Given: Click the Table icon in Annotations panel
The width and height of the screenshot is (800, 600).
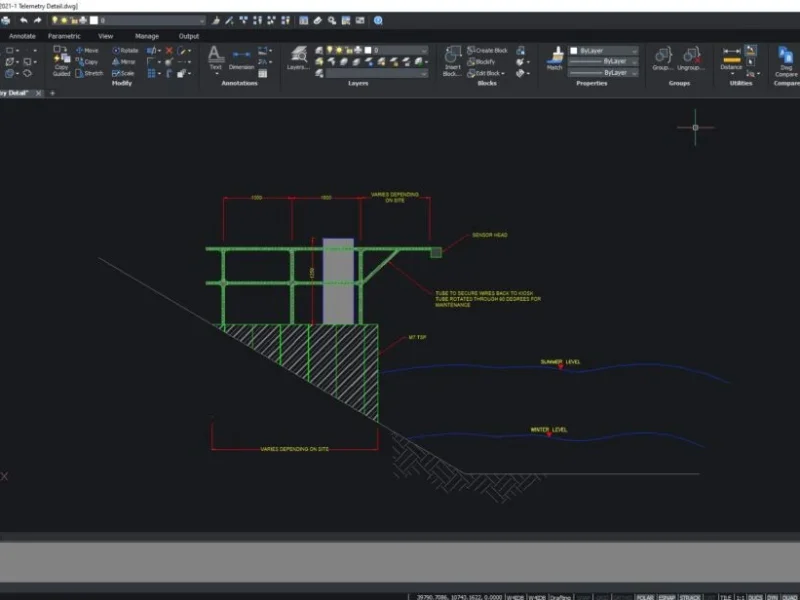Looking at the screenshot, I should coord(263,73).
